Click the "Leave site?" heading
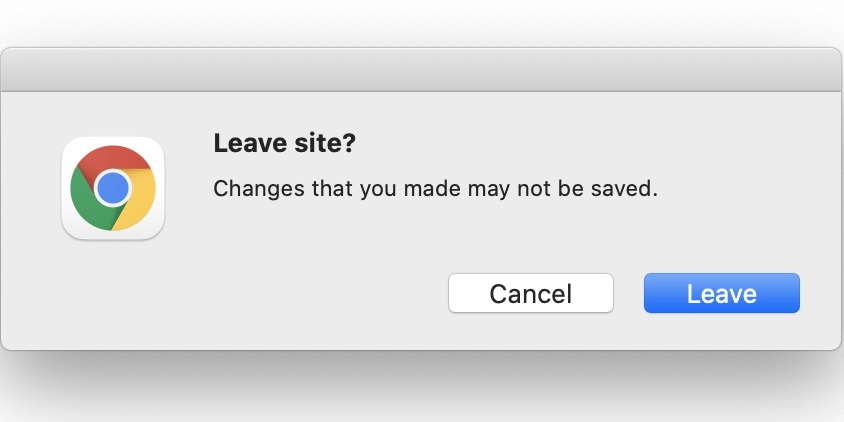 click(284, 144)
